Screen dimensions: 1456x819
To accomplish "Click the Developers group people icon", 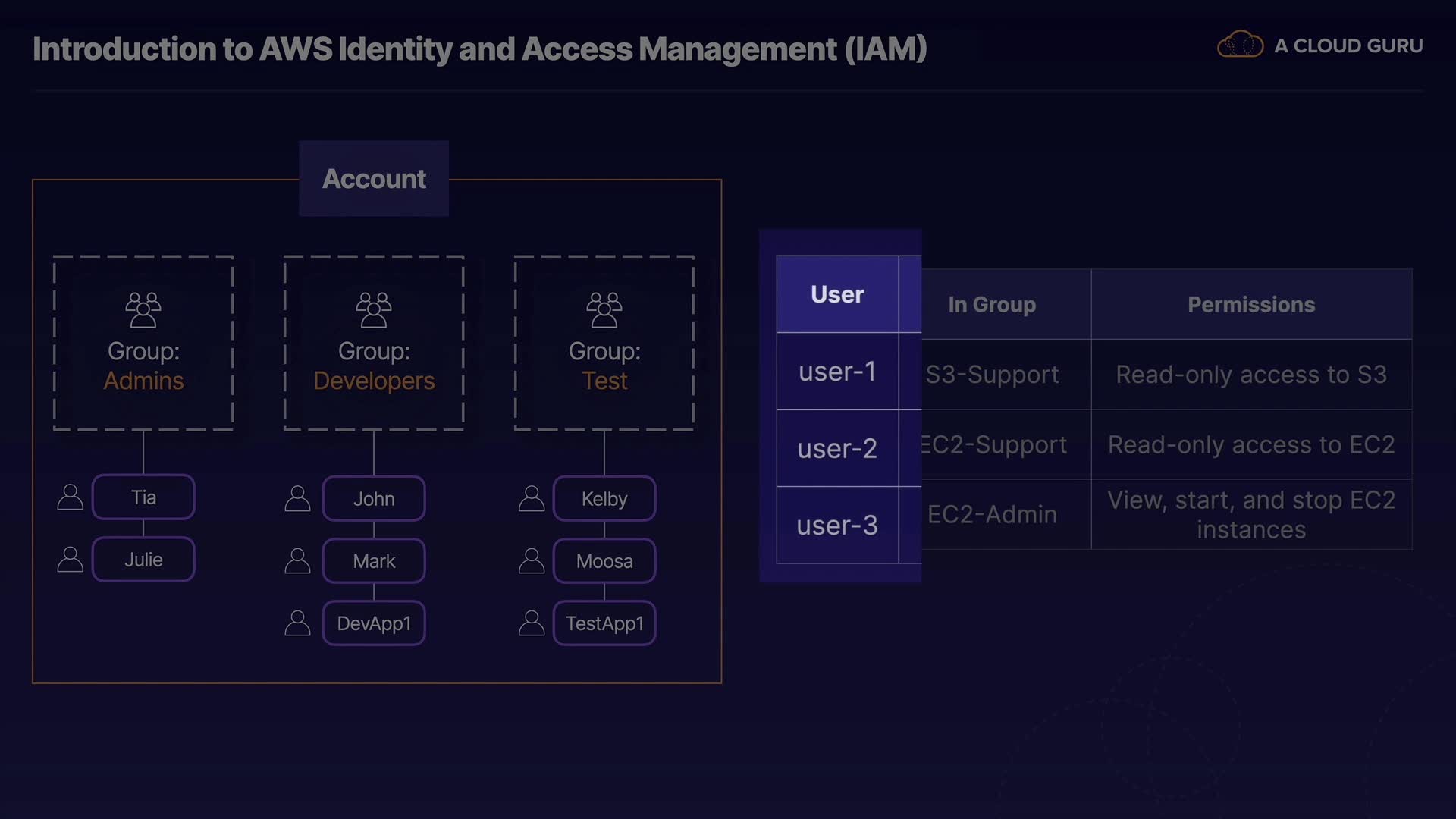I will pos(374,309).
